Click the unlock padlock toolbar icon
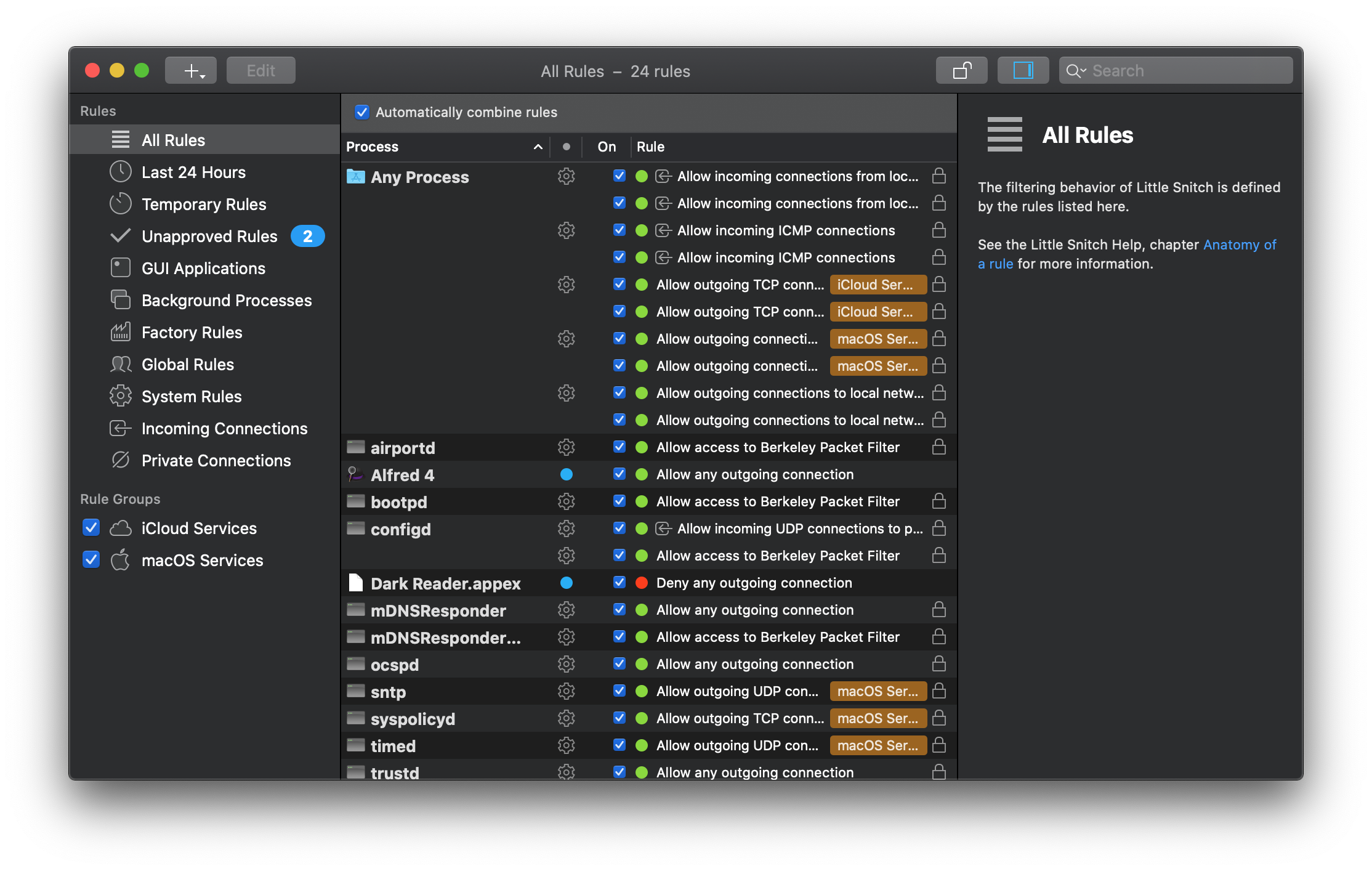 tap(961, 71)
